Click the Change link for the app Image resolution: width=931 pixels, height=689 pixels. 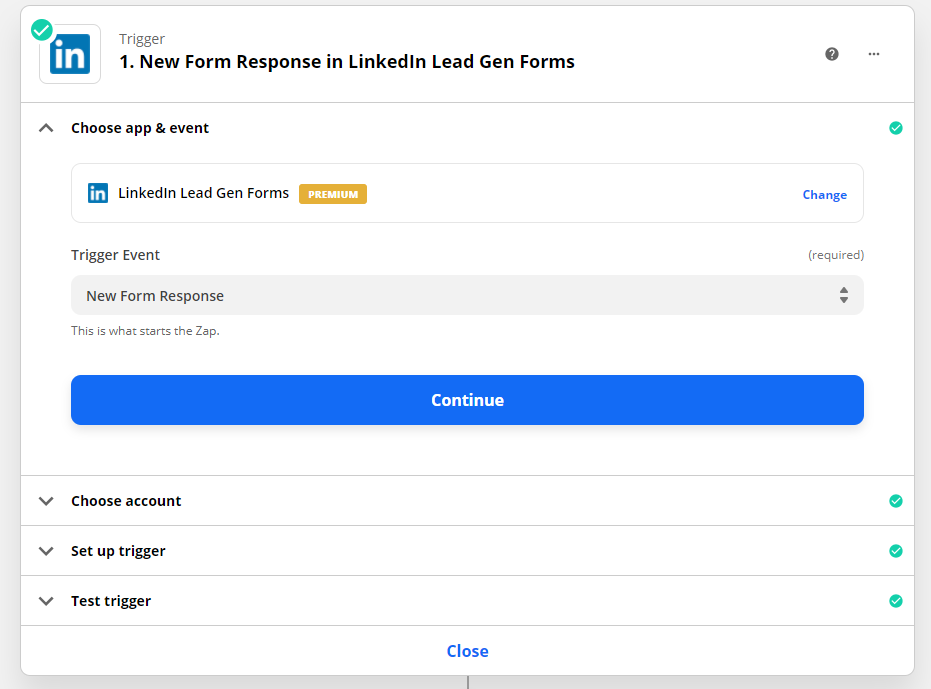(x=825, y=194)
